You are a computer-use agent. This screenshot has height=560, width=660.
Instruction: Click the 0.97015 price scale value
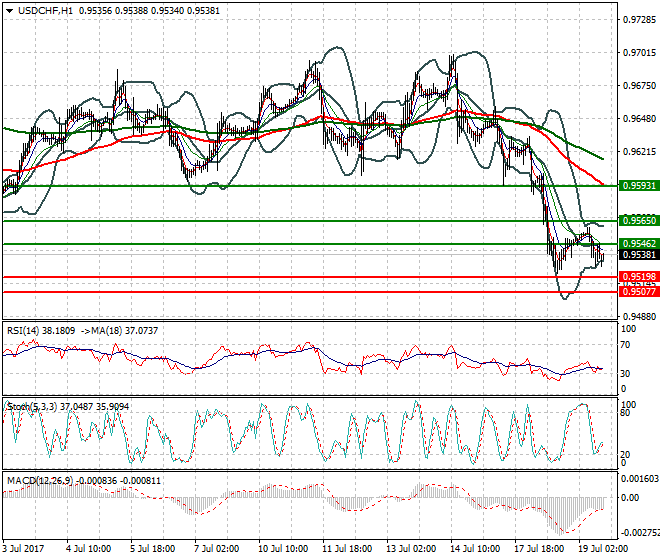click(639, 53)
